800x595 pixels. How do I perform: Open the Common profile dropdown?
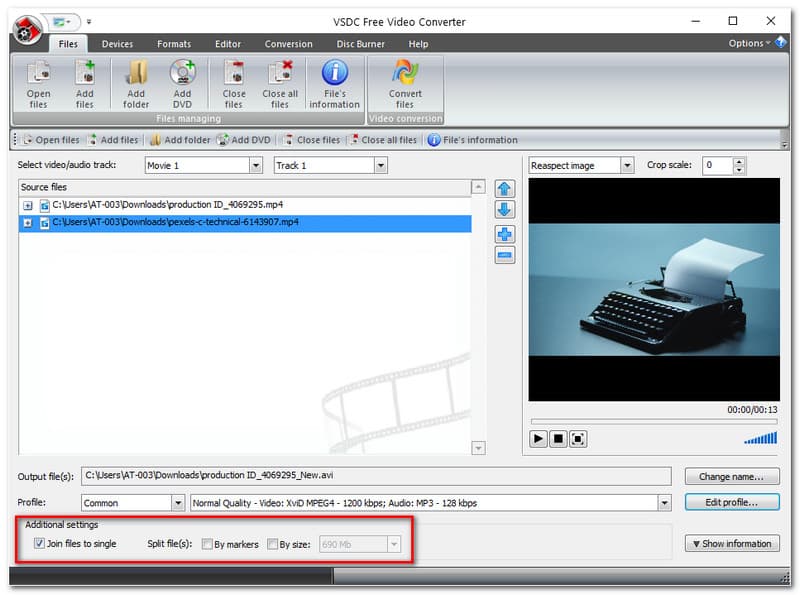[178, 503]
